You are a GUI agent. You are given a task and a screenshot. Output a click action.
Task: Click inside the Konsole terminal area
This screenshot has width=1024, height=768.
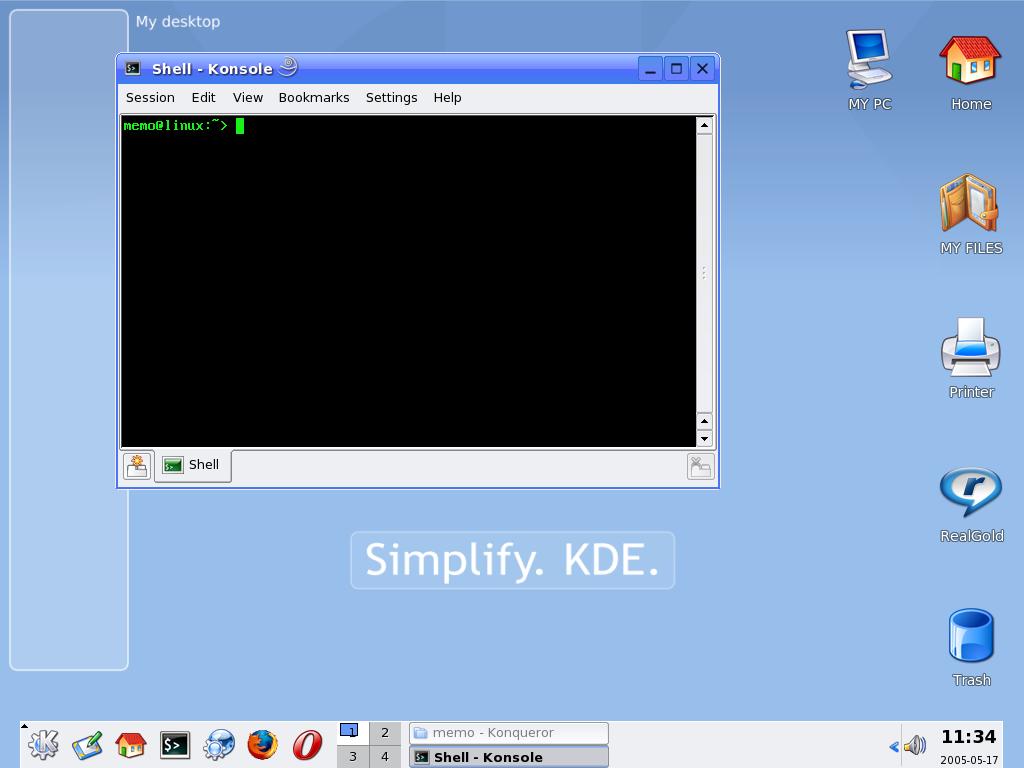tap(408, 281)
